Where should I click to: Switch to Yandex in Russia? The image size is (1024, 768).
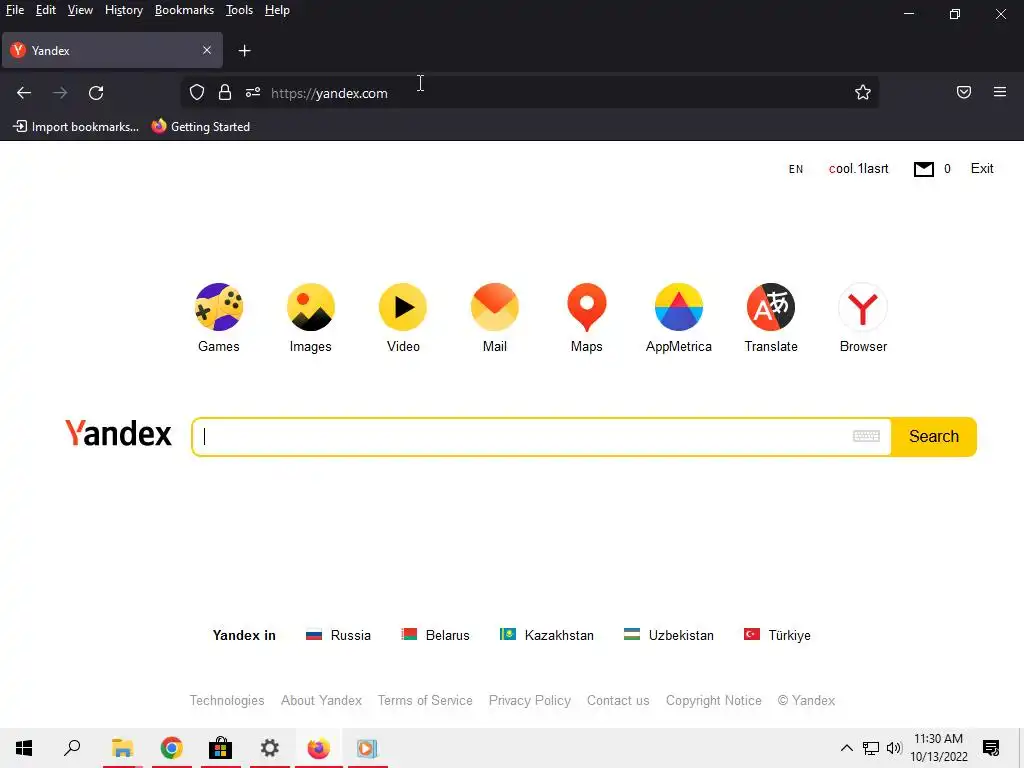[x=338, y=635]
